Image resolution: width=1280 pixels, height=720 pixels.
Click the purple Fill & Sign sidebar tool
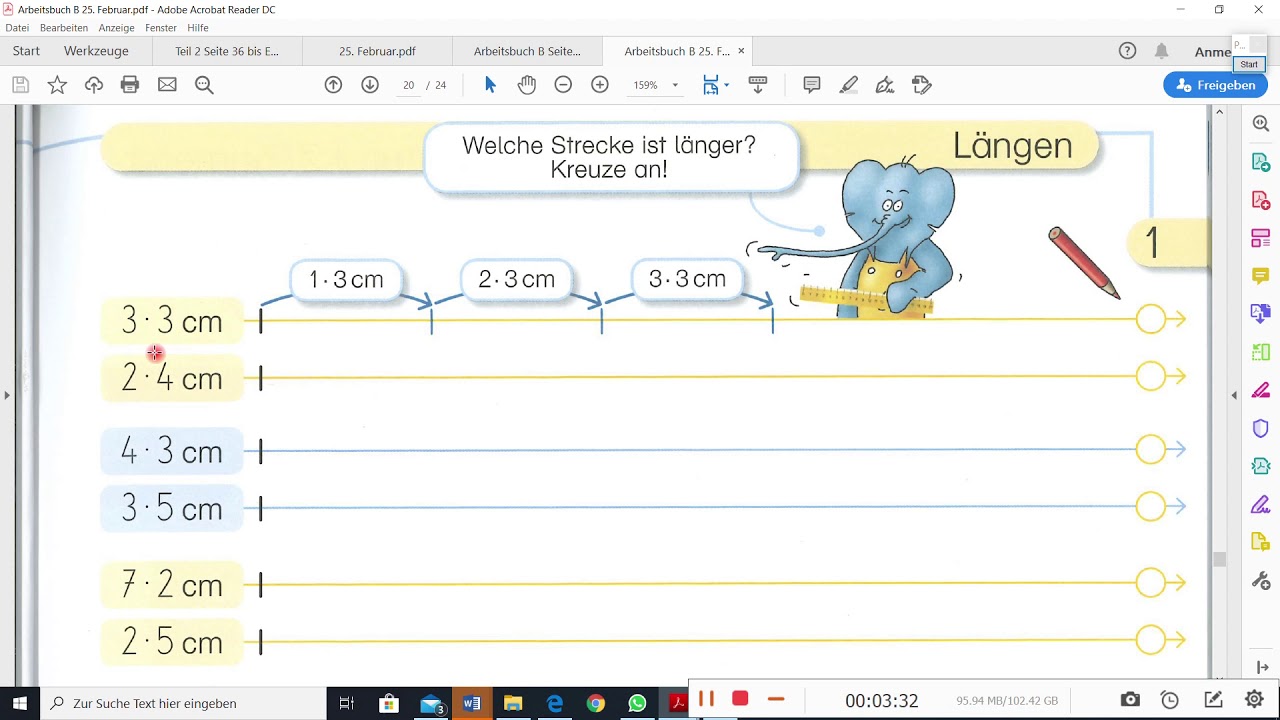tap(1260, 504)
